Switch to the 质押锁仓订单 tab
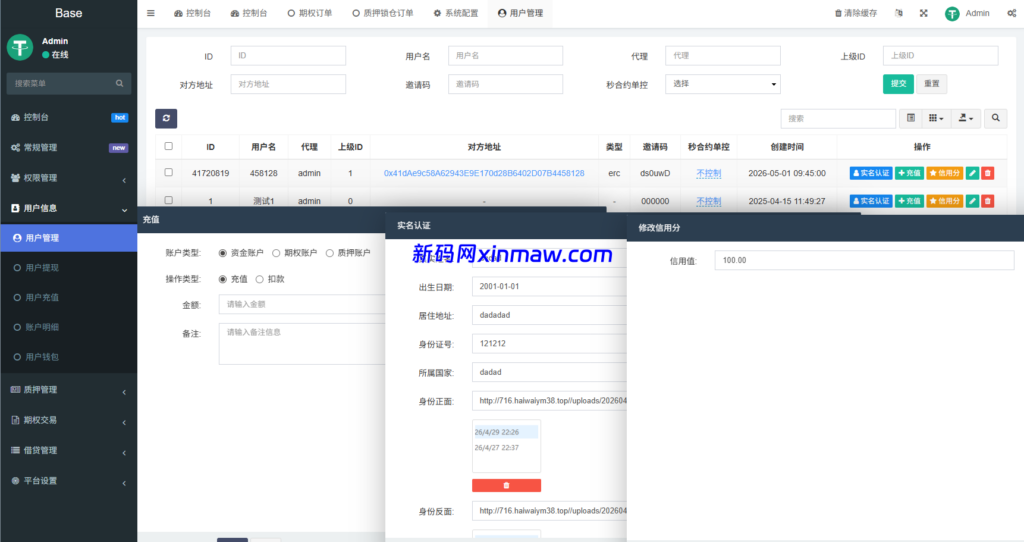Image resolution: width=1024 pixels, height=542 pixels. 383,13
